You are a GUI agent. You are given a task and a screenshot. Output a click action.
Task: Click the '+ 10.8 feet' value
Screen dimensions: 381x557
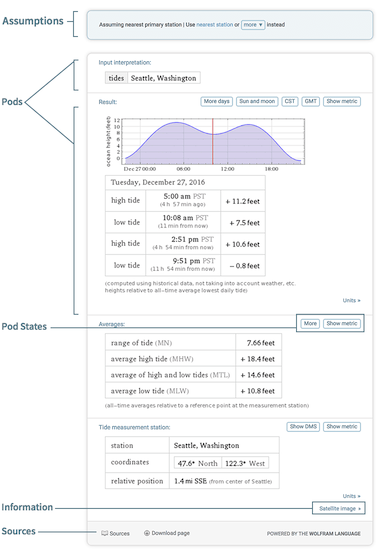(x=258, y=391)
